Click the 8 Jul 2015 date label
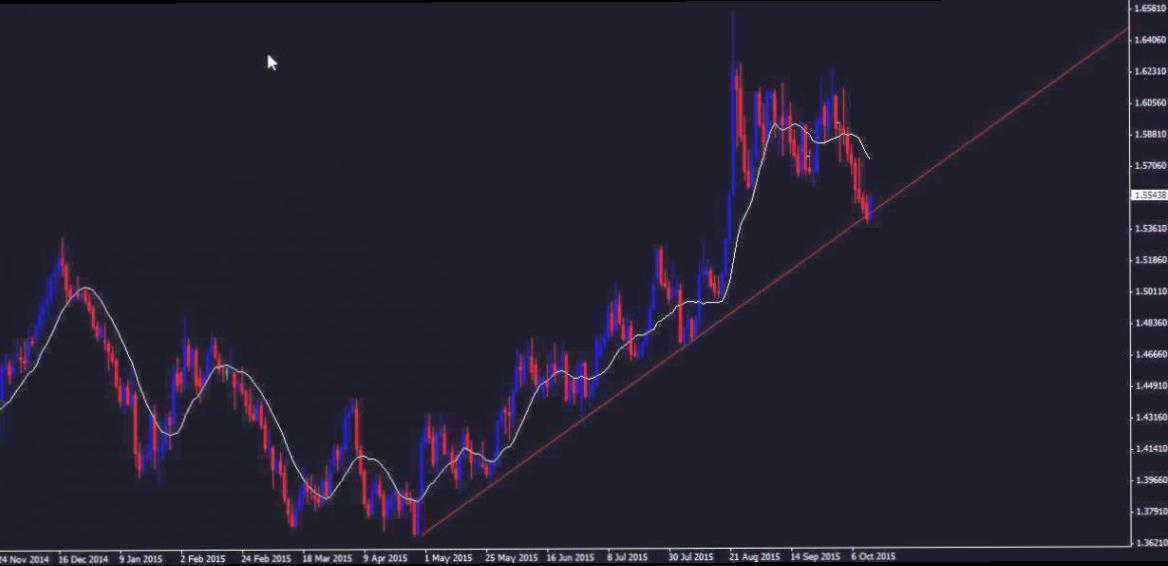The width and height of the screenshot is (1168, 566). [626, 558]
